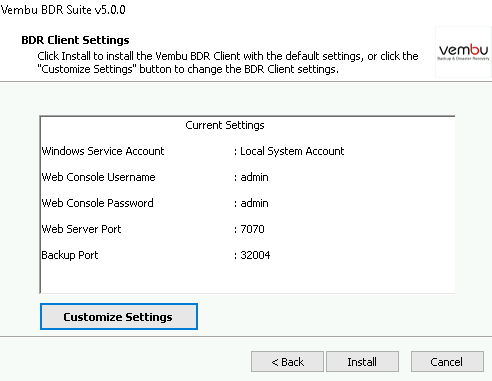This screenshot has height=381, width=492.
Task: Open Customize Settings for BDR Client
Action: 119,316
